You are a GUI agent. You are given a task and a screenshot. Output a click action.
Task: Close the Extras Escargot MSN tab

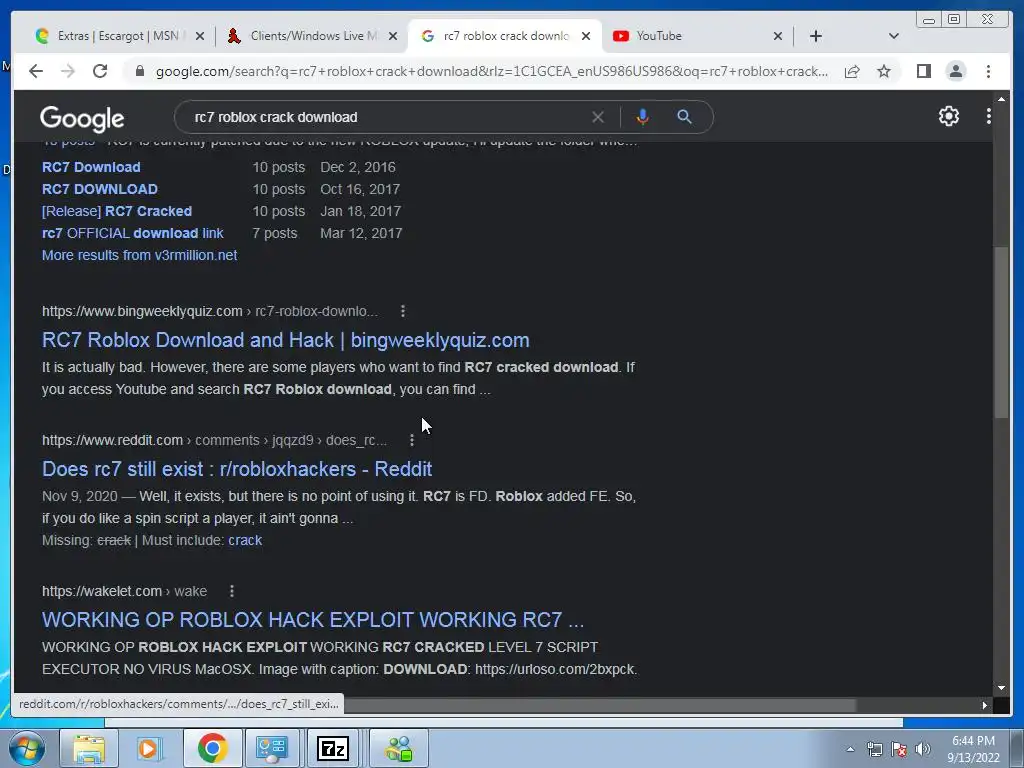(200, 36)
